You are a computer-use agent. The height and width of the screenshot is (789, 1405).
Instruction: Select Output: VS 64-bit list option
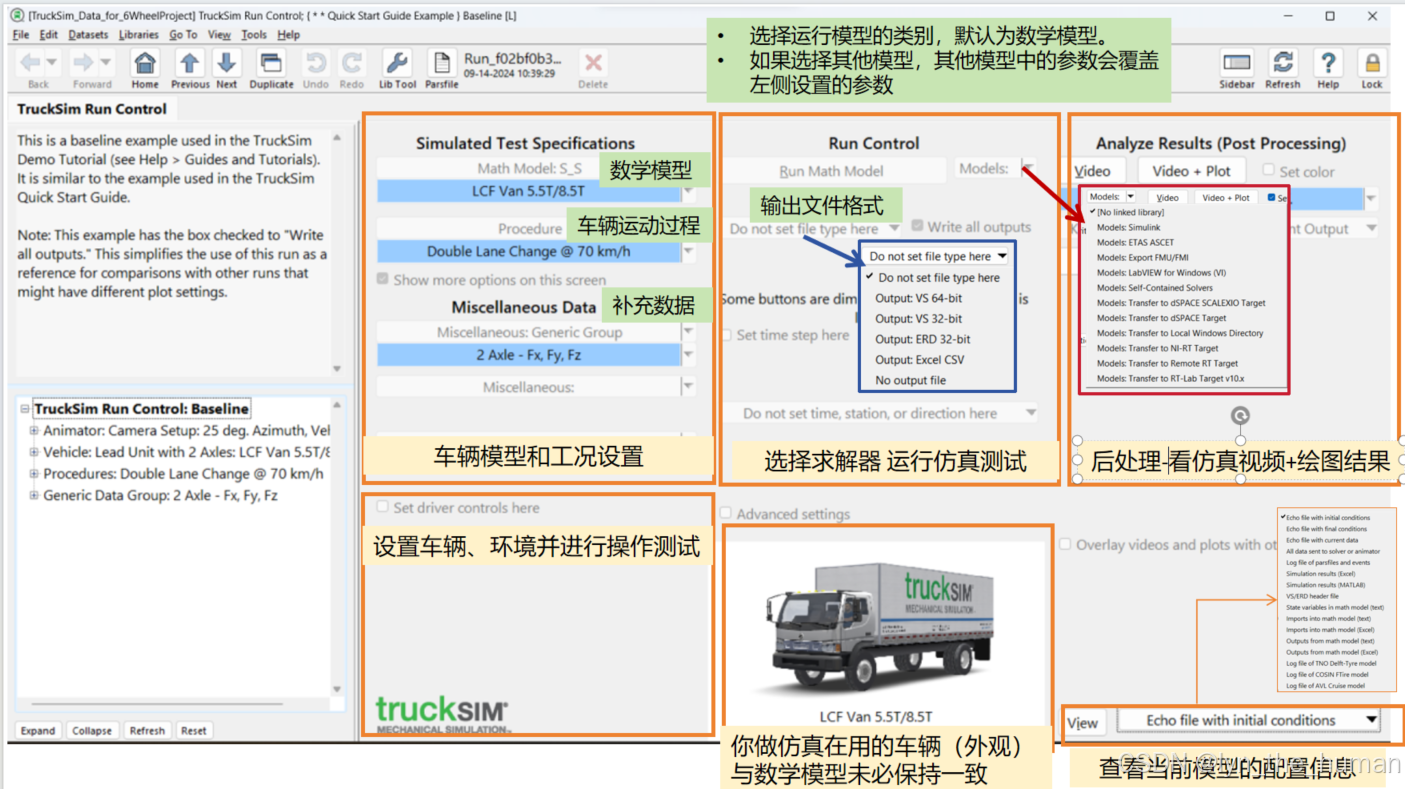coord(919,298)
